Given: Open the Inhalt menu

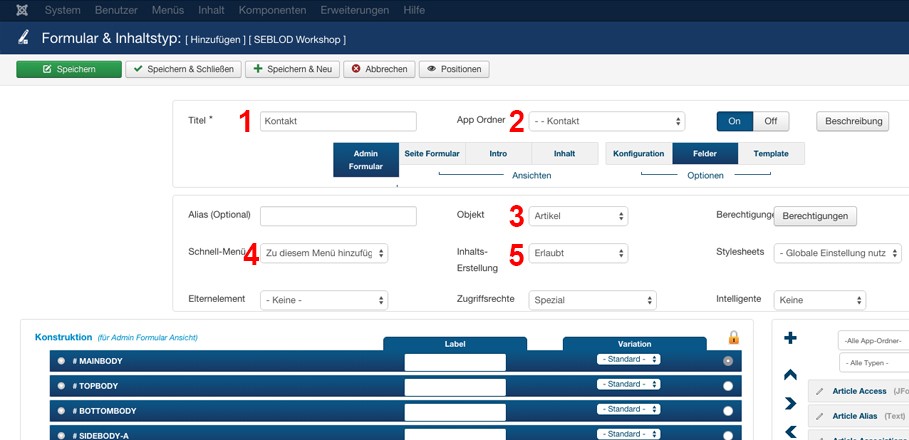Looking at the screenshot, I should [211, 10].
